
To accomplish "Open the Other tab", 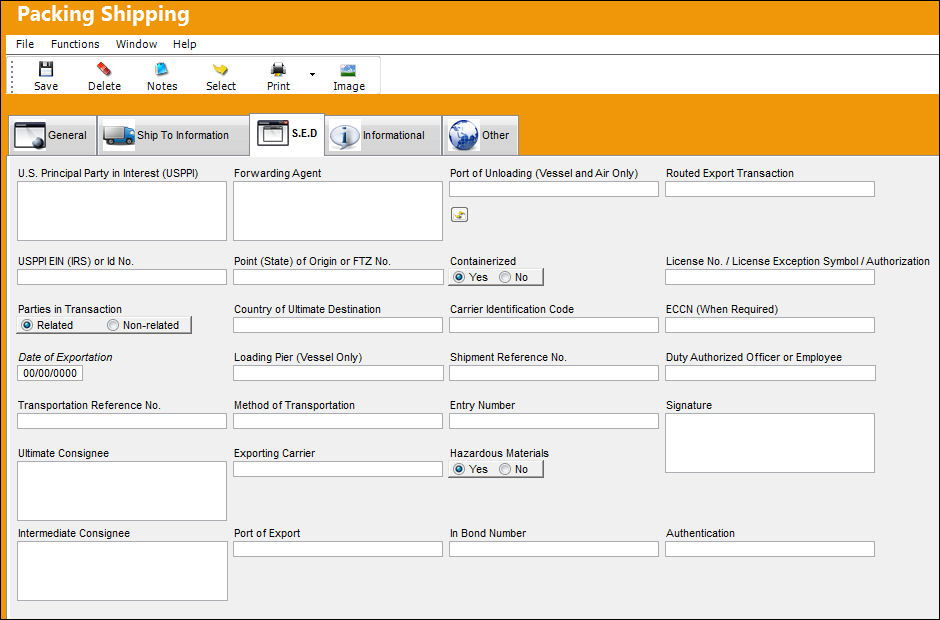I will coord(480,135).
